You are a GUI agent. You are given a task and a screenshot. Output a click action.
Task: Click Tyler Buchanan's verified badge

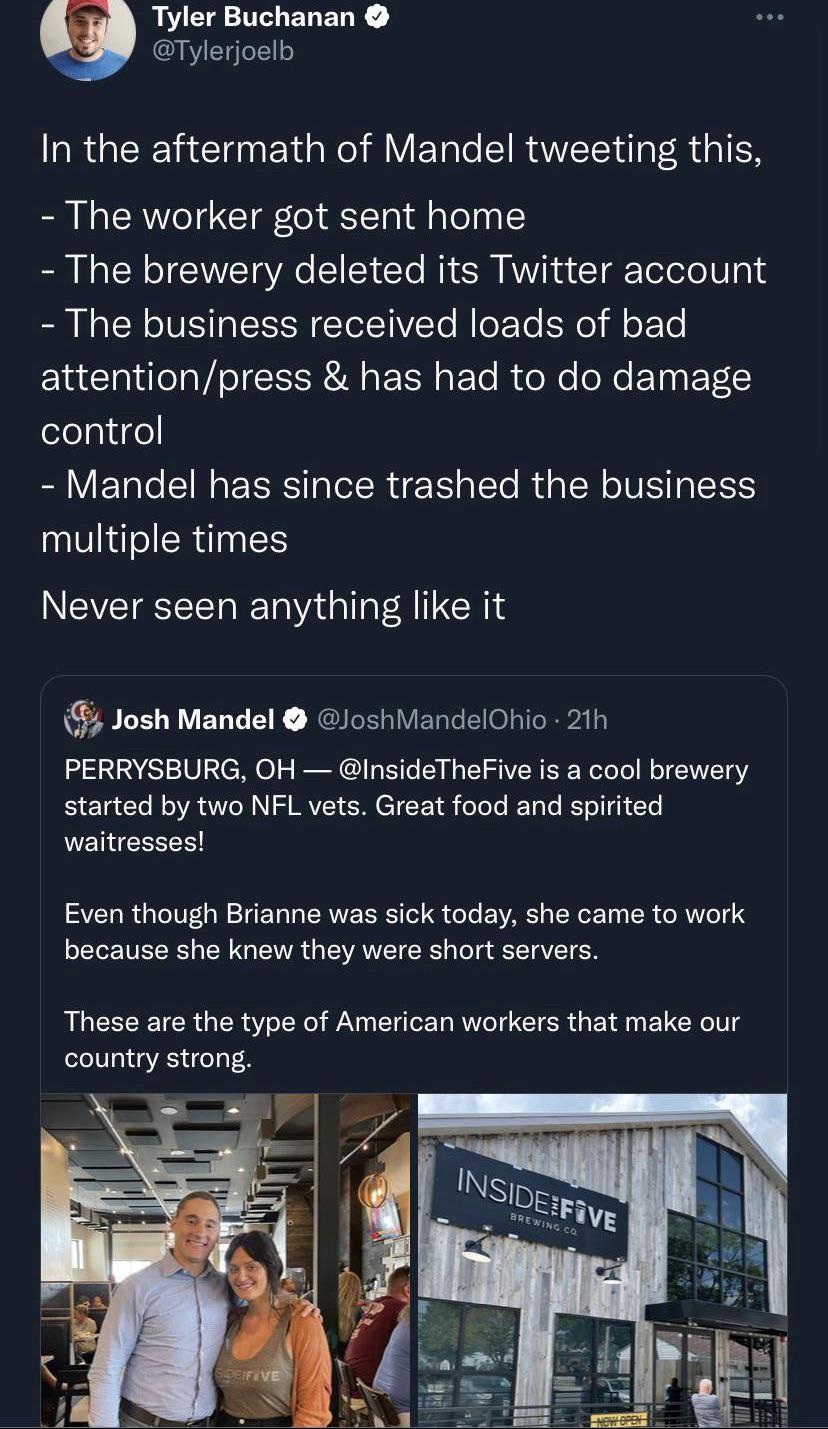(x=377, y=17)
